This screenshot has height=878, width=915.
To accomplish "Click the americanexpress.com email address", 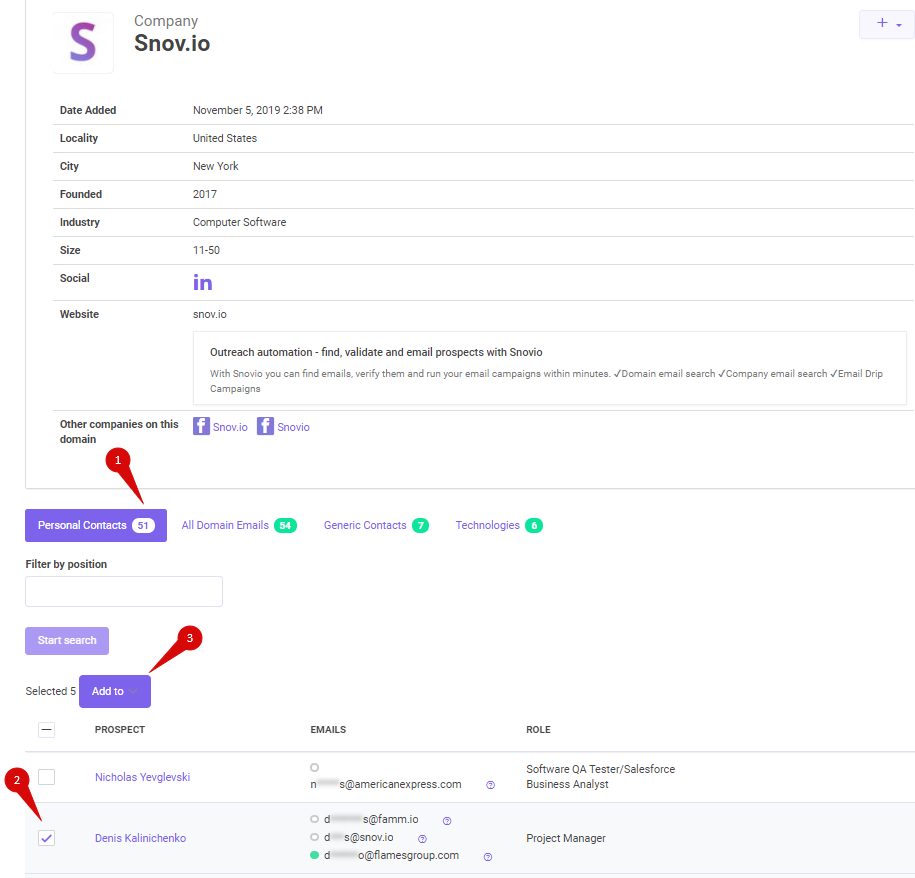I will point(386,785).
